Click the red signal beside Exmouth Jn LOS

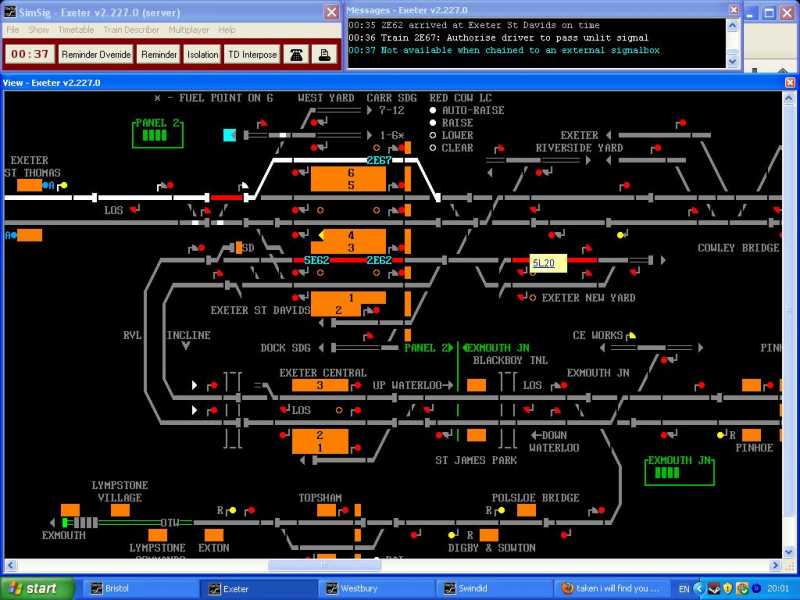[x=563, y=385]
